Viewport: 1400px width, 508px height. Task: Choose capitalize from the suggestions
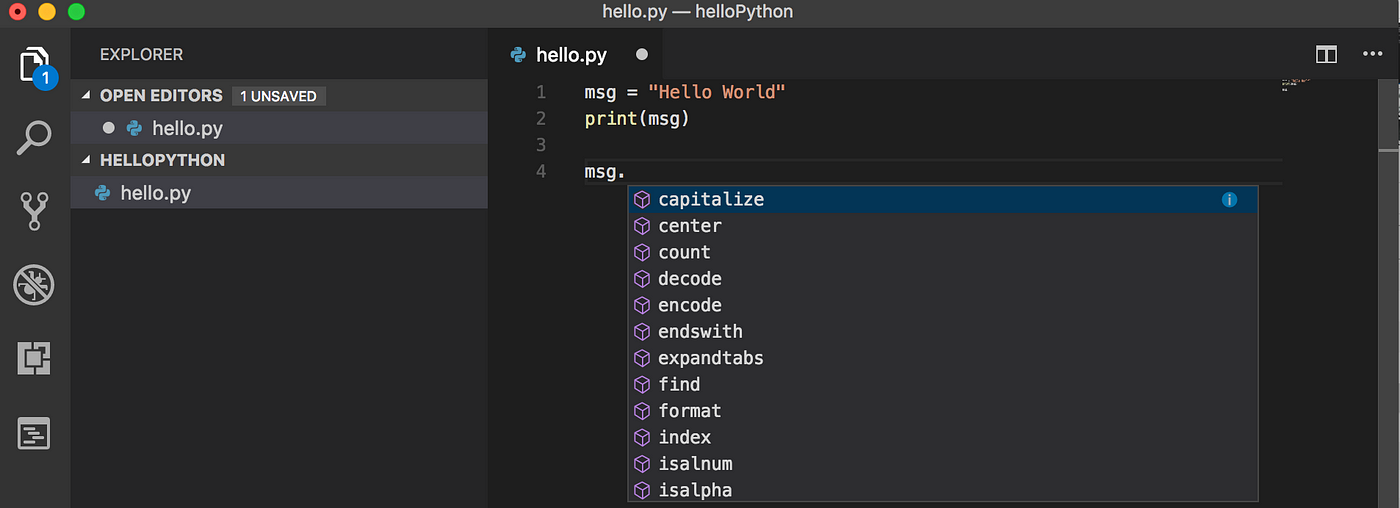coord(942,200)
